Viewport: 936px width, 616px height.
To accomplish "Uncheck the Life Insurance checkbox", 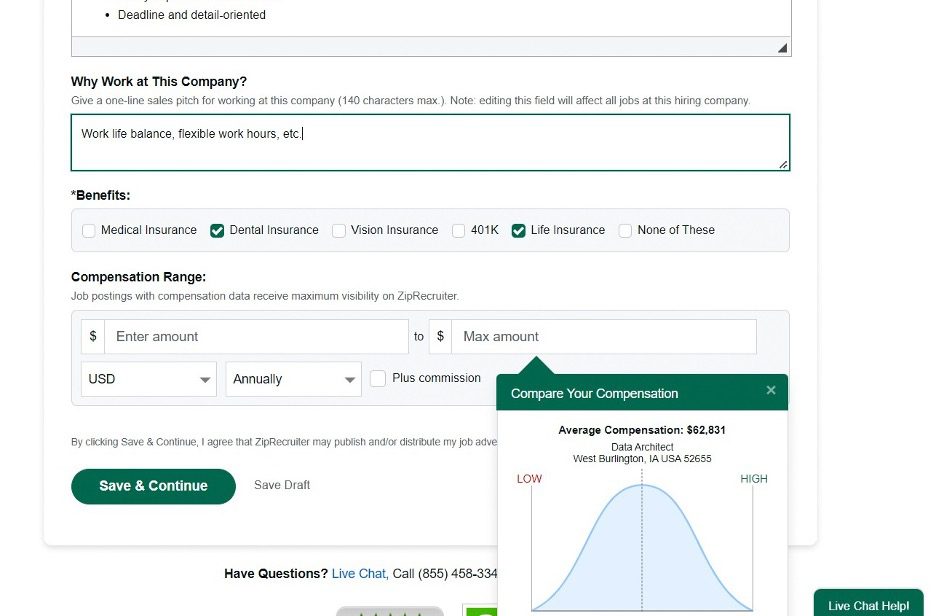I will pyautogui.click(x=518, y=231).
